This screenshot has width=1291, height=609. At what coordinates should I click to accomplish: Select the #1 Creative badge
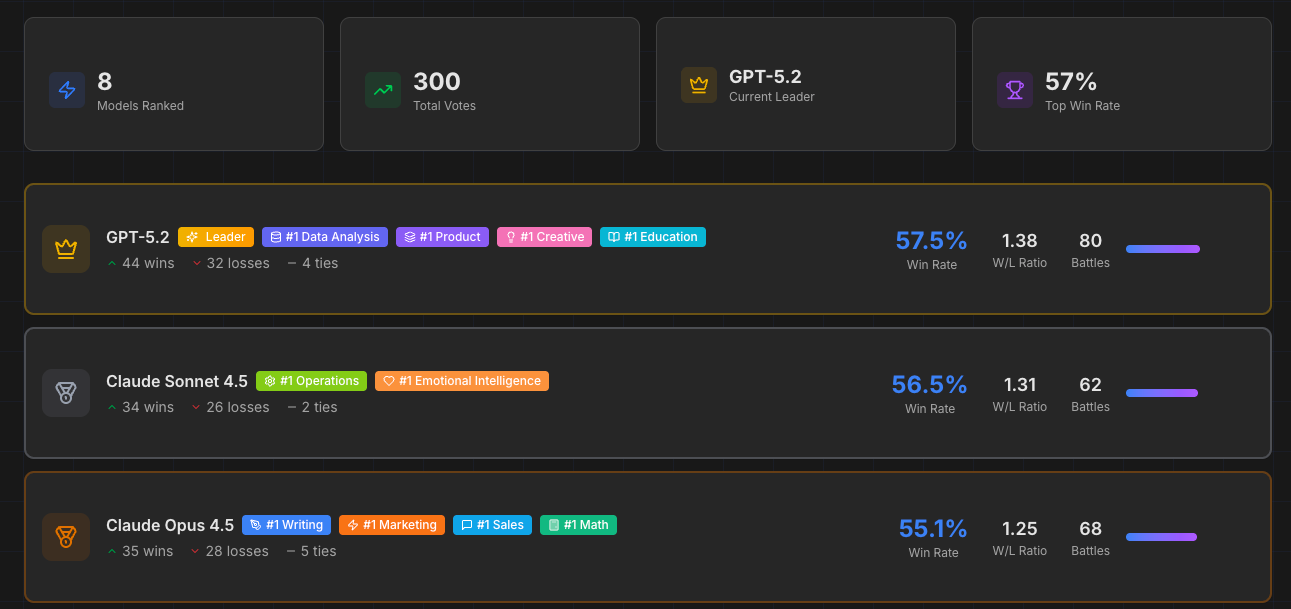click(544, 237)
